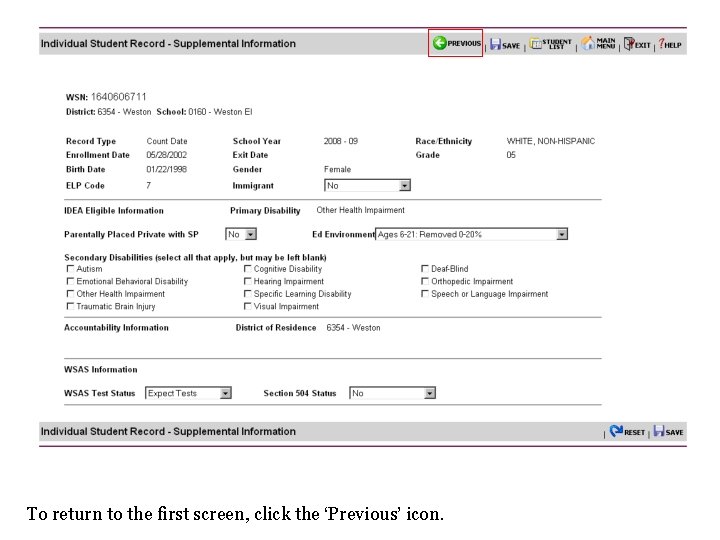Viewport: 720px width, 540px height.
Task: Click the Enrollment Date value 05/28/2002
Action: (167, 155)
